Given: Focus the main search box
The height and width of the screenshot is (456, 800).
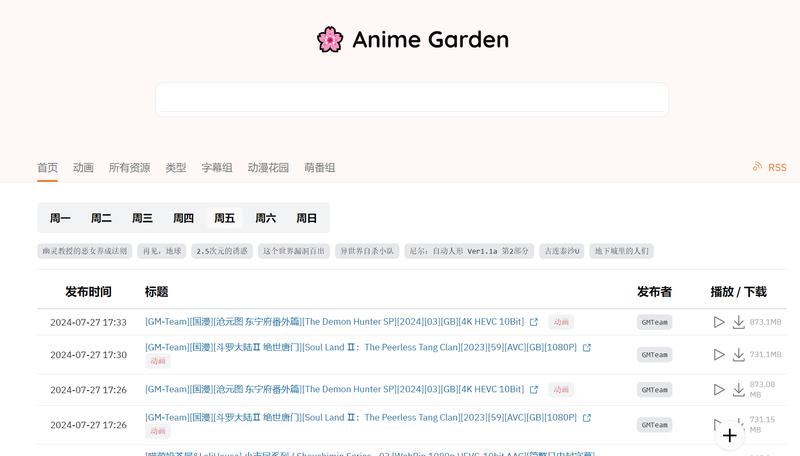Looking at the screenshot, I should (x=412, y=99).
